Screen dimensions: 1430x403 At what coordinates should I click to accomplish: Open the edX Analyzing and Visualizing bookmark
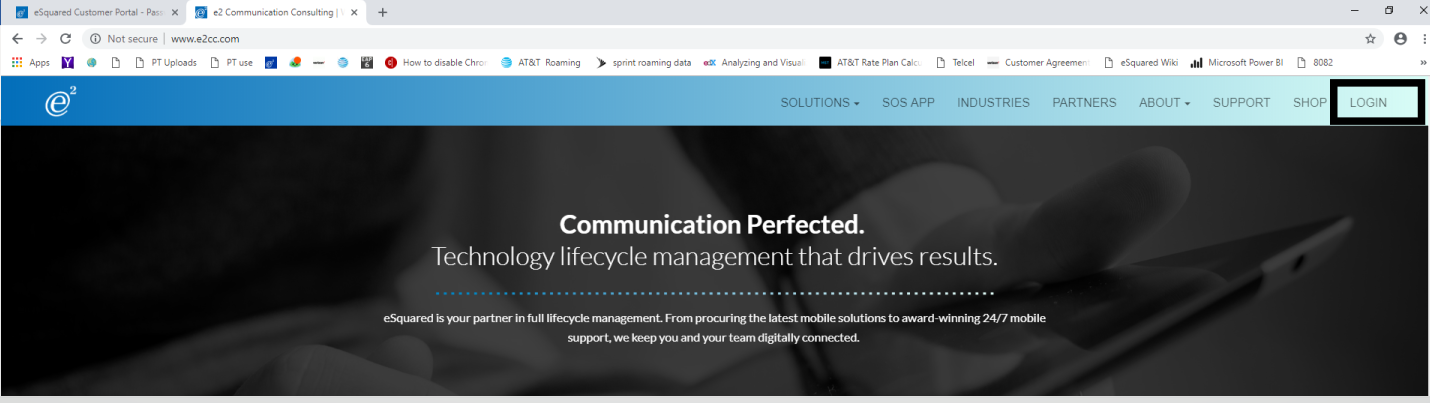coord(754,62)
